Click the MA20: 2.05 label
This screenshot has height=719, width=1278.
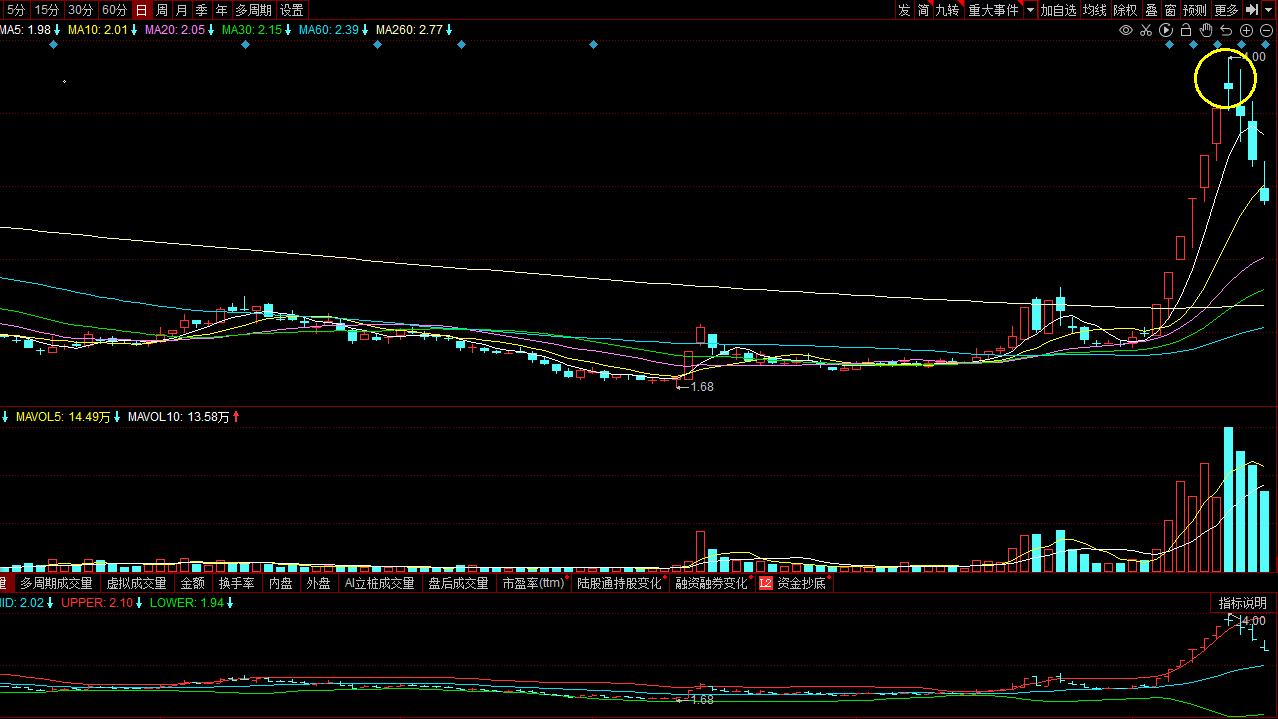click(175, 30)
